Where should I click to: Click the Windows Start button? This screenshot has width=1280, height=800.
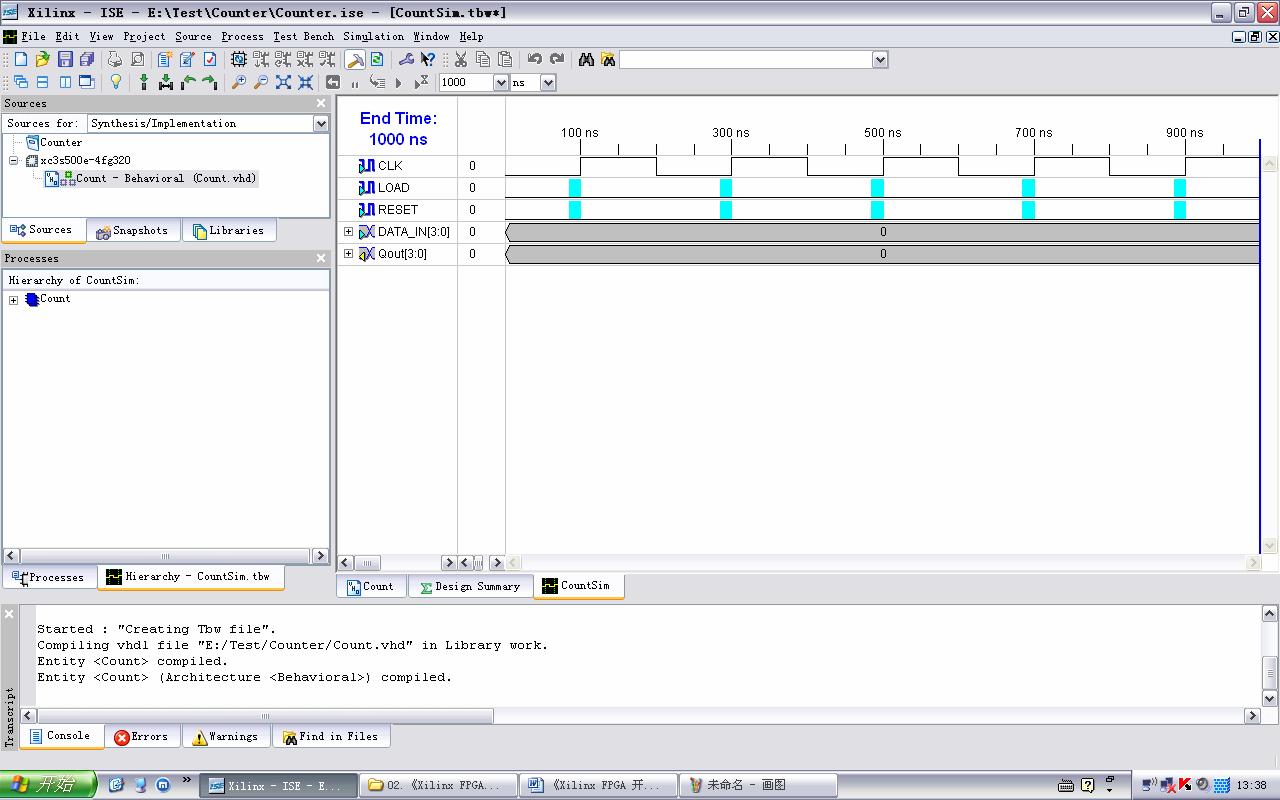48,785
